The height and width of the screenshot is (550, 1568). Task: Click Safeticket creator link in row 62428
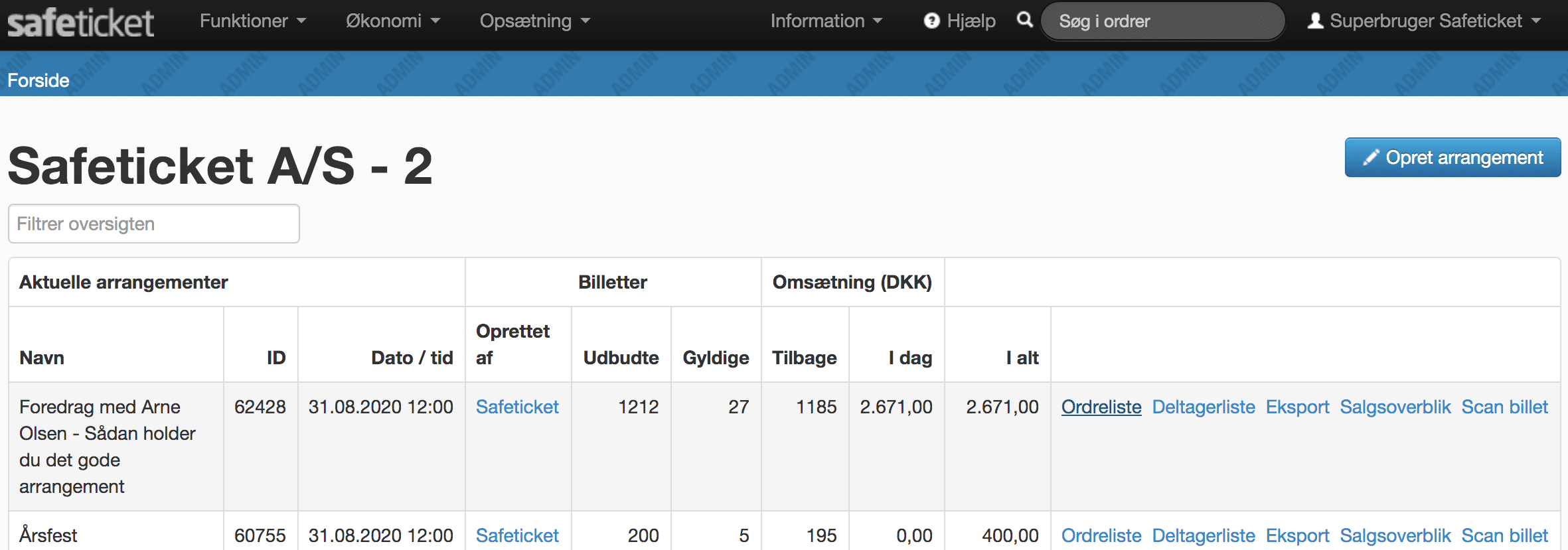517,407
